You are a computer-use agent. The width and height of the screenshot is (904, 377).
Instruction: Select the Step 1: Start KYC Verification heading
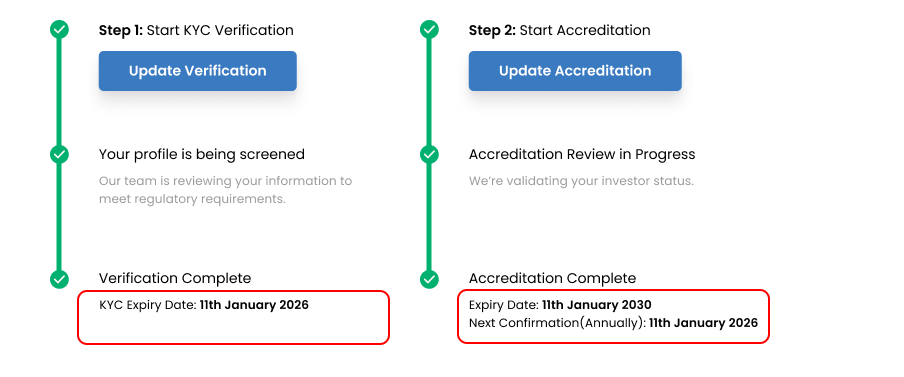coord(196,30)
